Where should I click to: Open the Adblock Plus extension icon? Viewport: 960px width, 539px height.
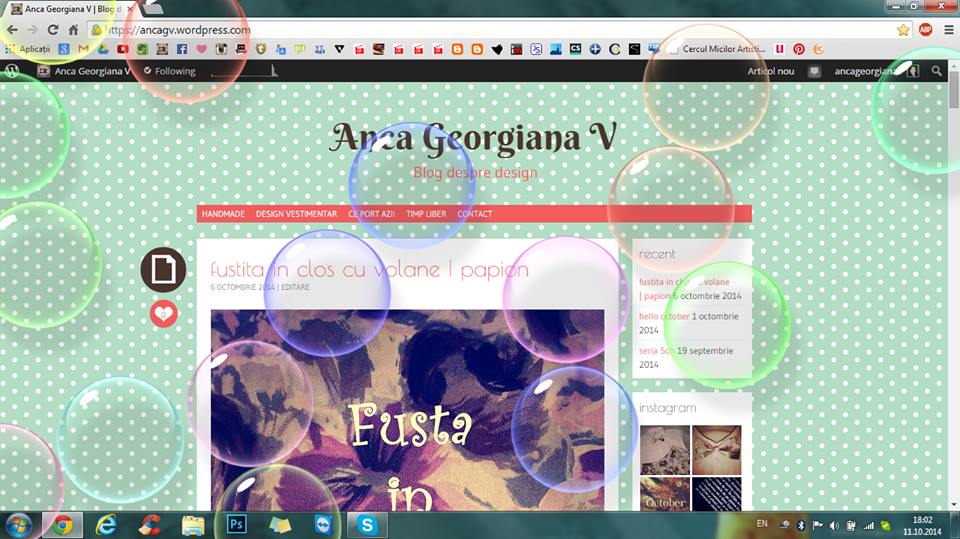click(x=925, y=30)
